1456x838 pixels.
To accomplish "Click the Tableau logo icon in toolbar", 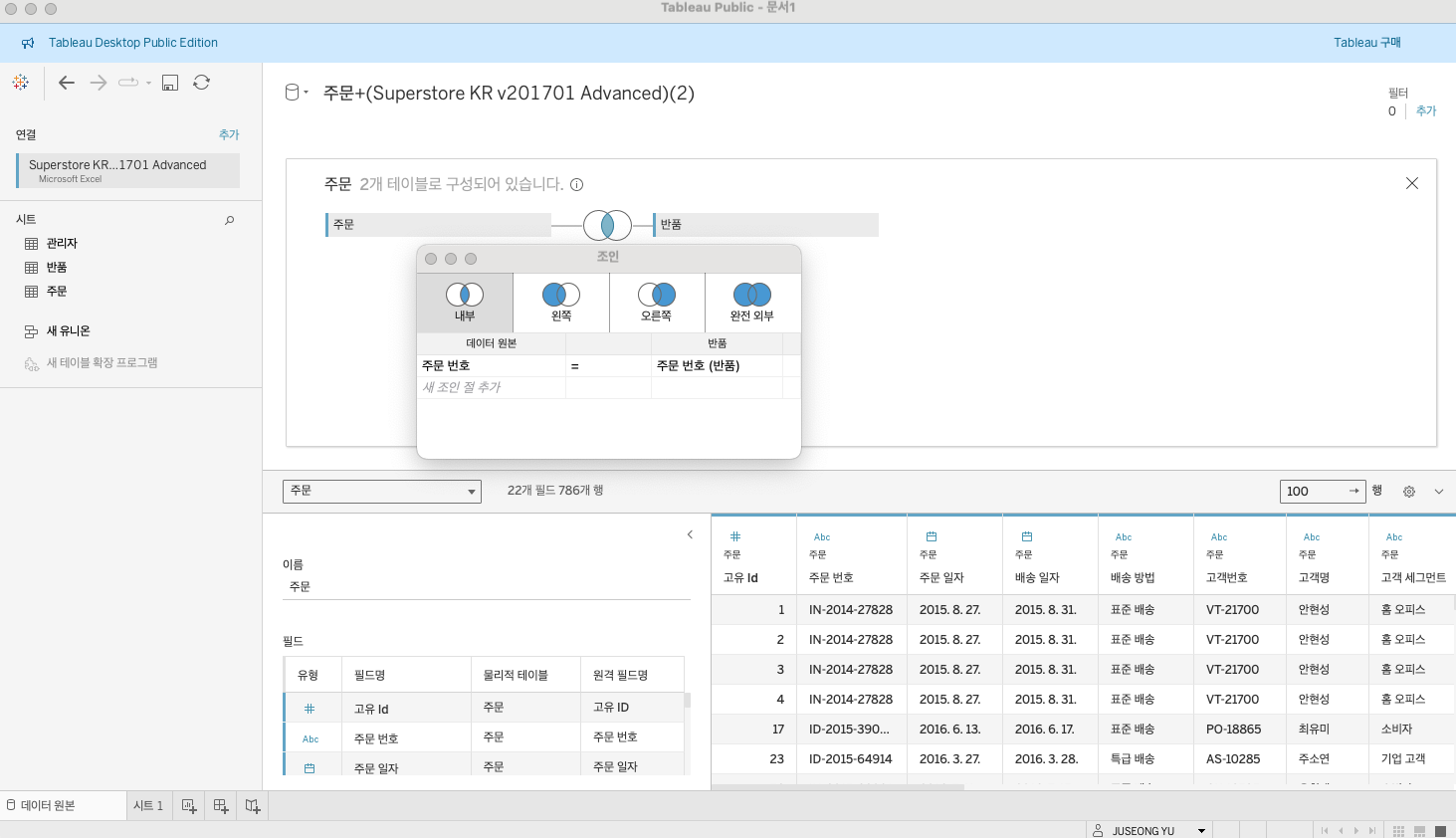I will coord(21,83).
